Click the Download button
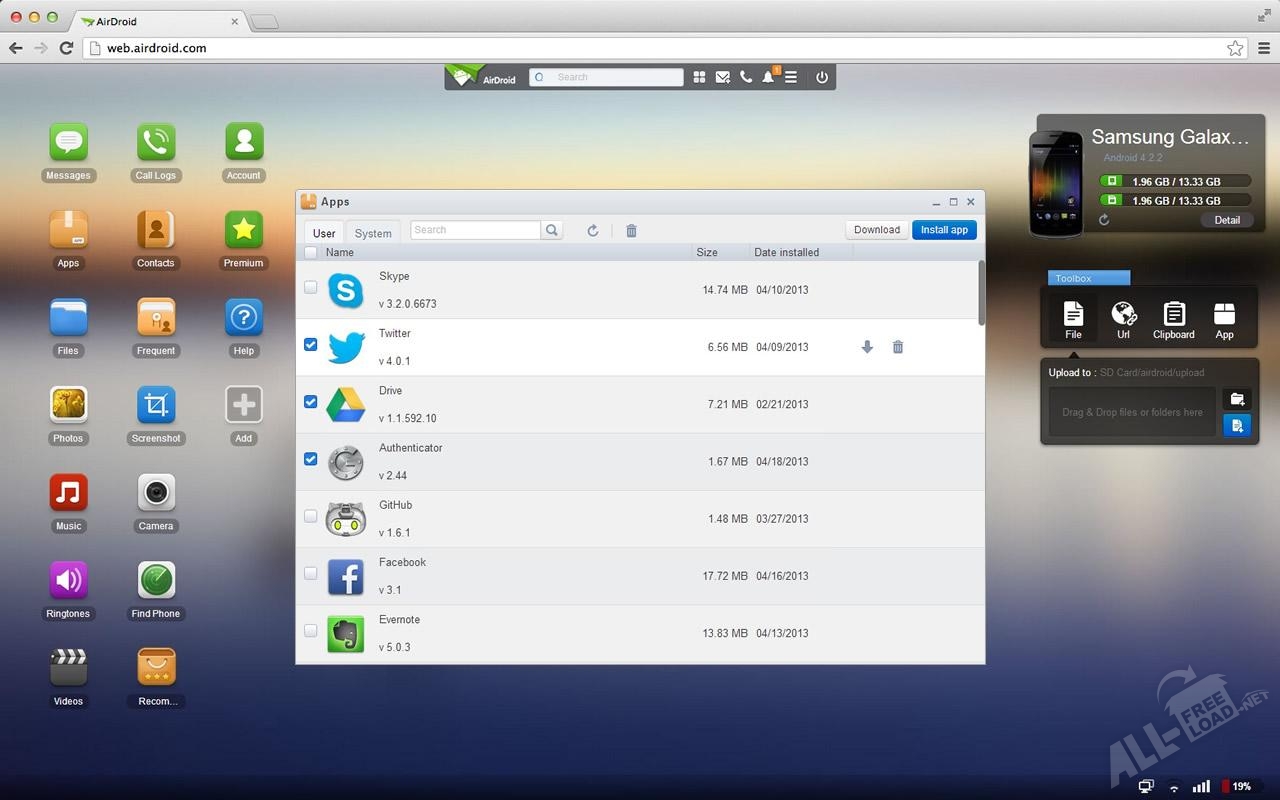 (x=877, y=230)
